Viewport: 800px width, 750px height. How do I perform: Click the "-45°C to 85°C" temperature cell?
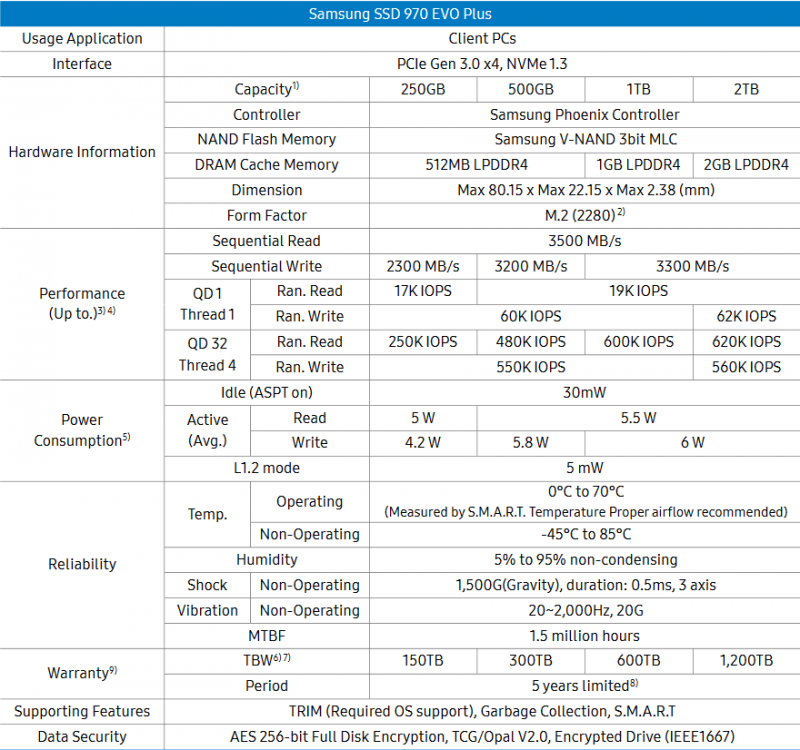585,534
